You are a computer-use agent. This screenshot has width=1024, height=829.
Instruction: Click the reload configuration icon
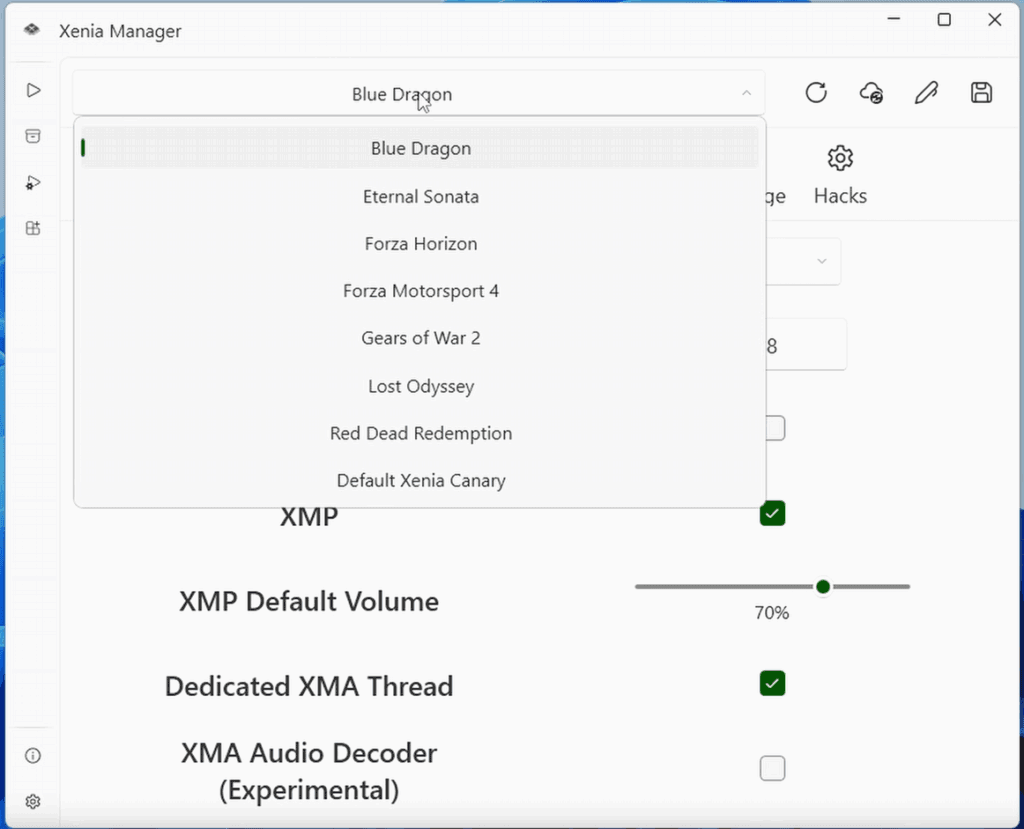click(816, 93)
